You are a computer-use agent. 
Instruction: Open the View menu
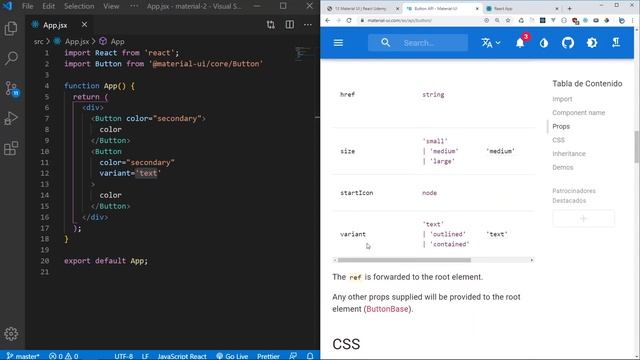pos(111,6)
